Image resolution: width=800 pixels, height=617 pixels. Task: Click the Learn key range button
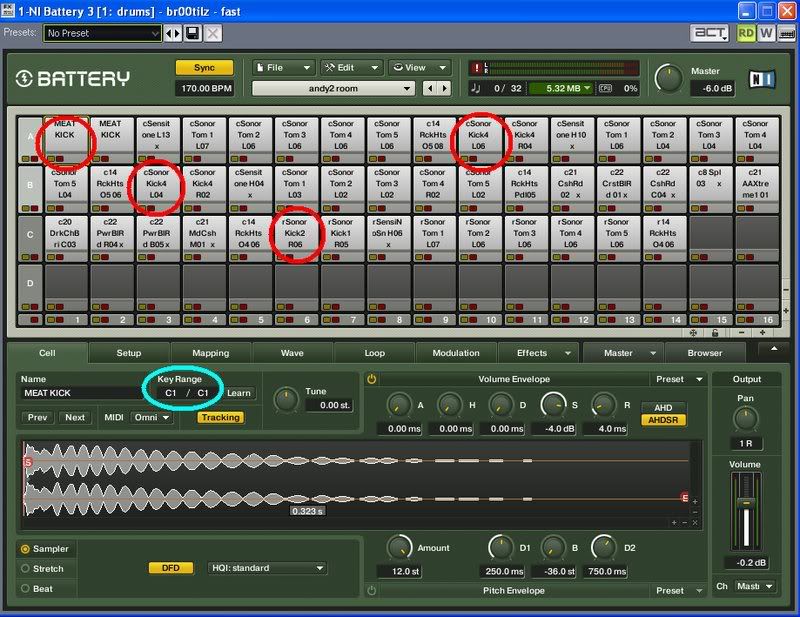tap(239, 393)
